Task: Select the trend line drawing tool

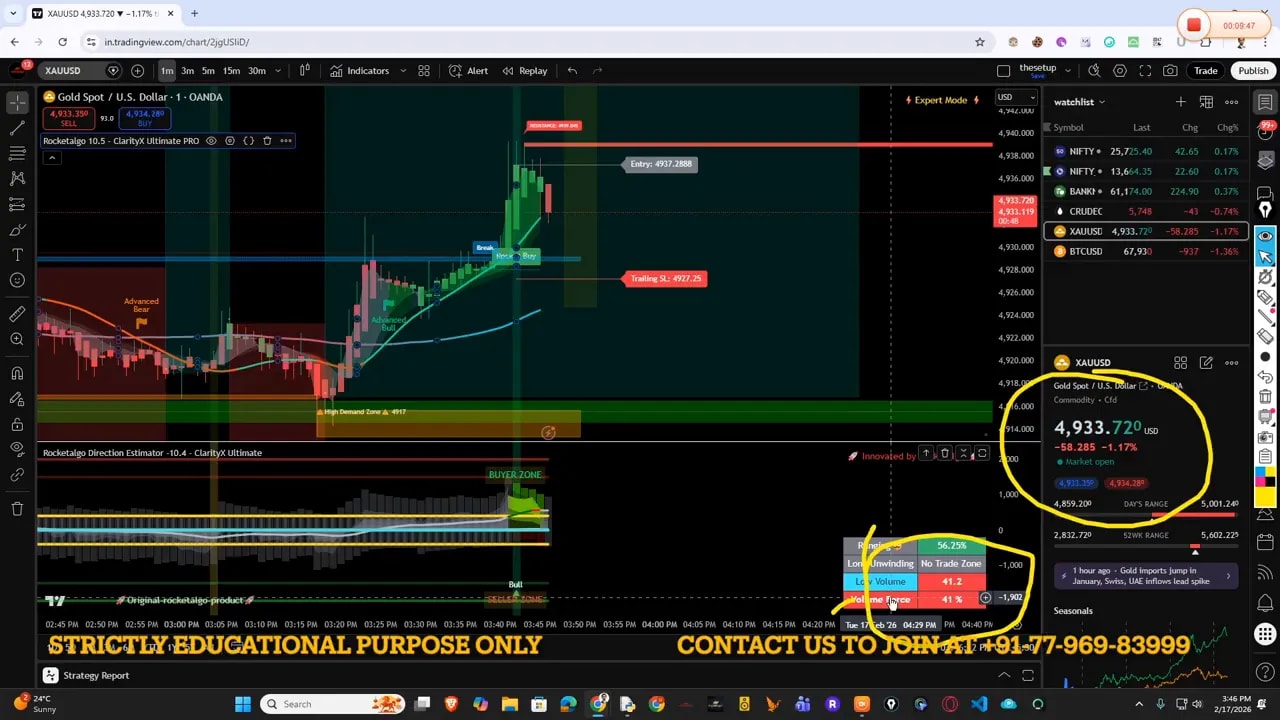Action: [17, 128]
